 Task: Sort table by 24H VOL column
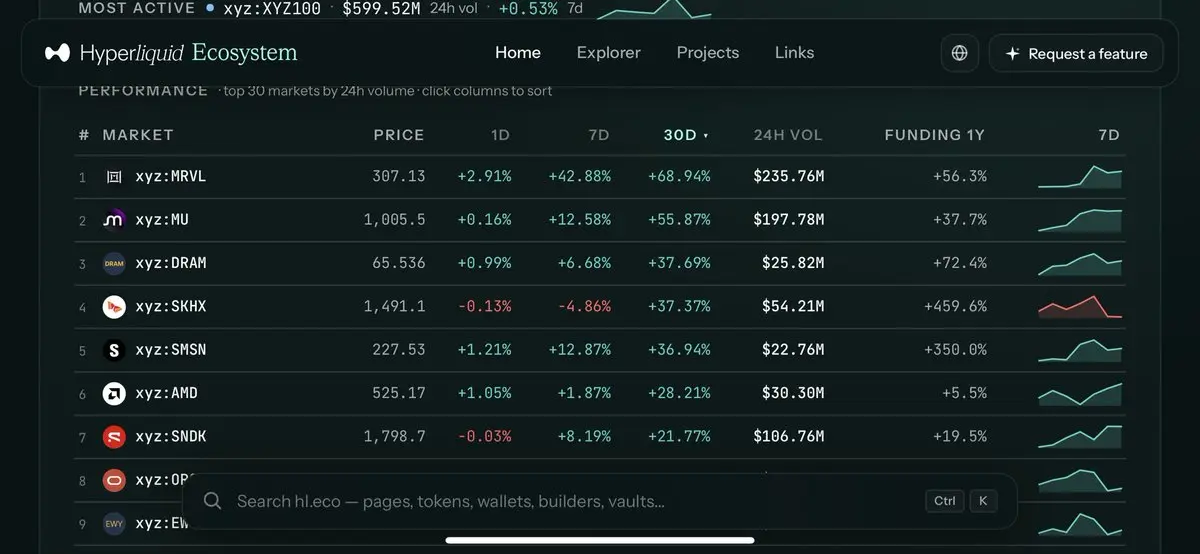pos(788,135)
